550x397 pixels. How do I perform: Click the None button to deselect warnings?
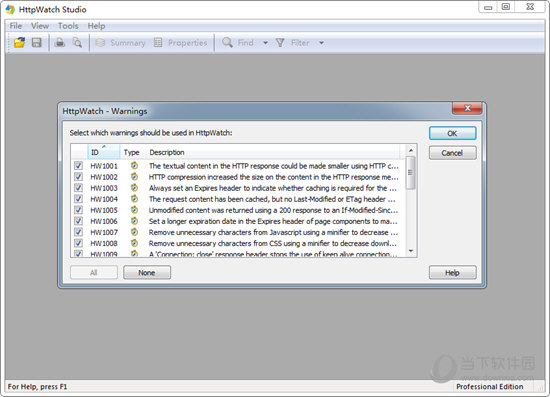tap(147, 272)
